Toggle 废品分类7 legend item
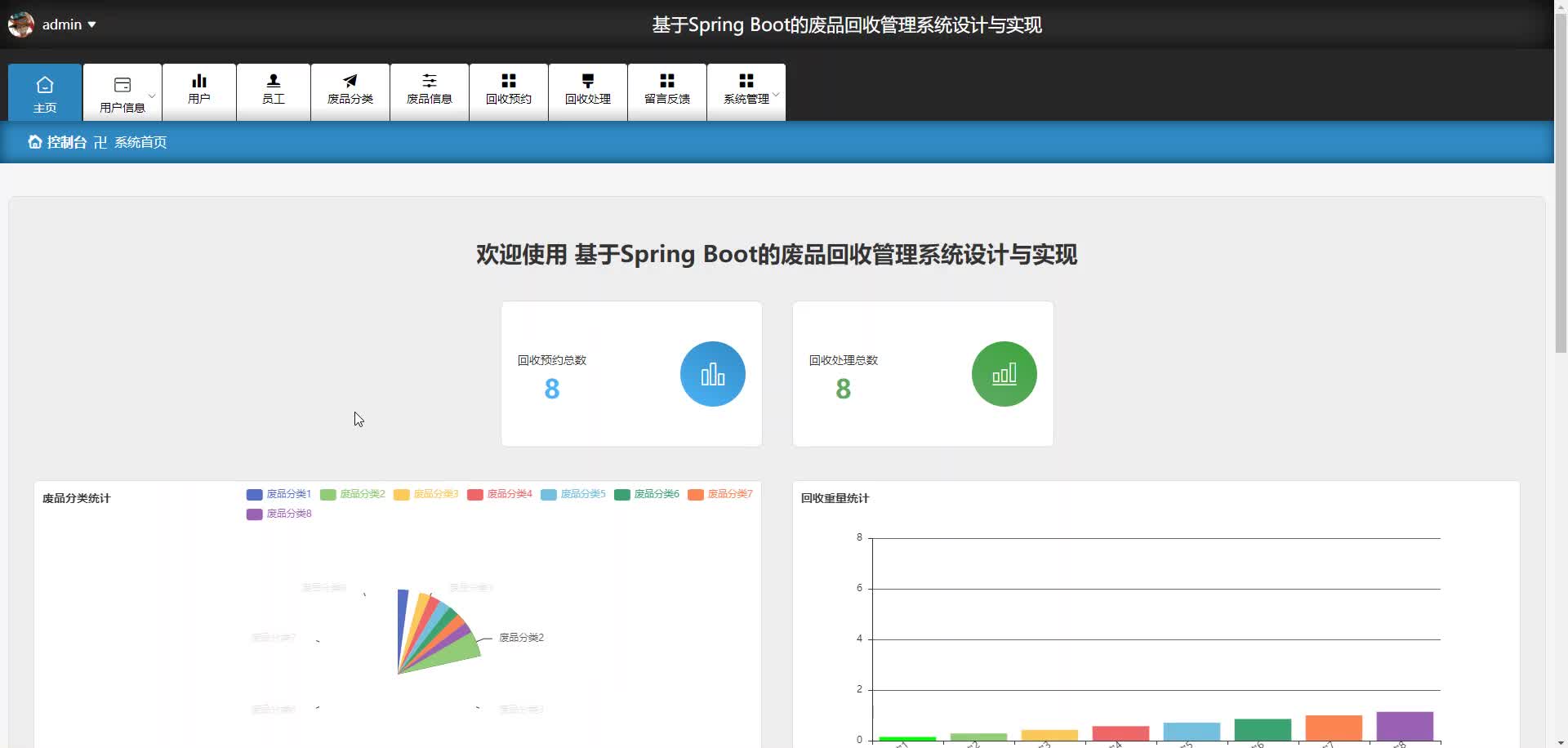The image size is (1568, 748). [719, 494]
